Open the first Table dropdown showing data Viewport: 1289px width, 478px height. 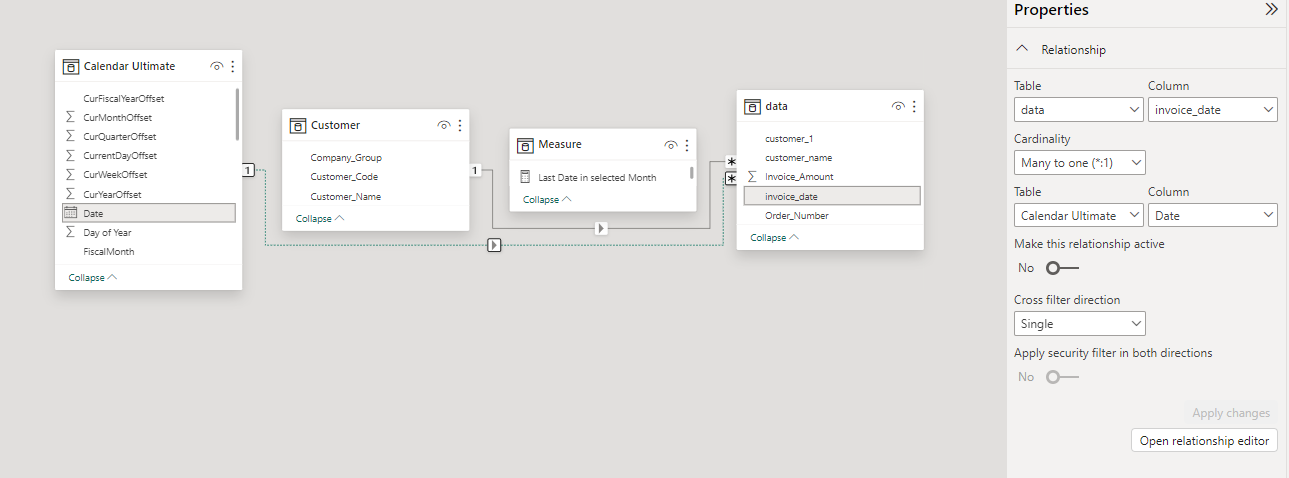coord(1079,110)
